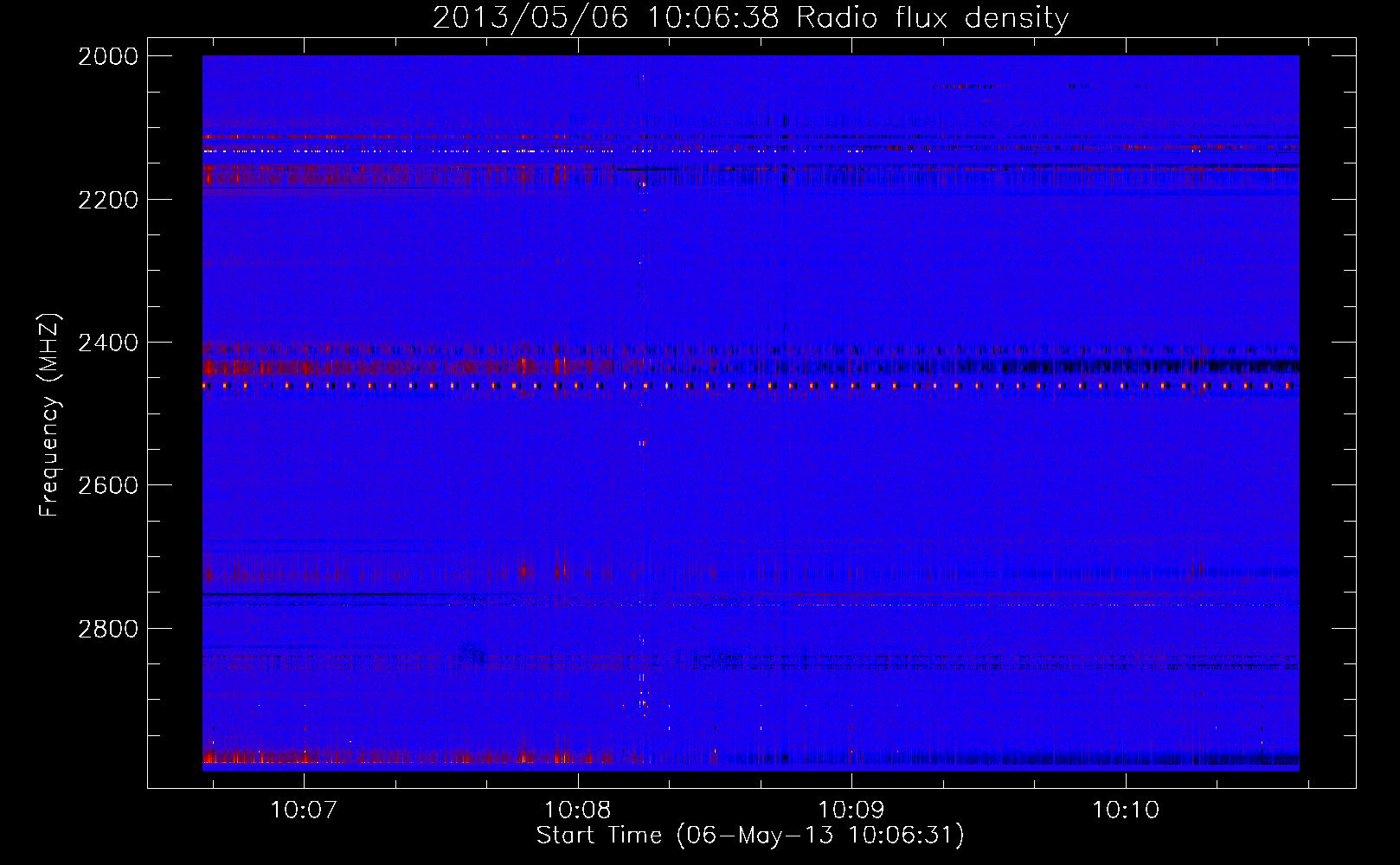Viewport: 1400px width, 865px height.
Task: Click the 'Start Time (06-May-13 10:06:31)' axis label
Action: pyautogui.click(x=750, y=836)
